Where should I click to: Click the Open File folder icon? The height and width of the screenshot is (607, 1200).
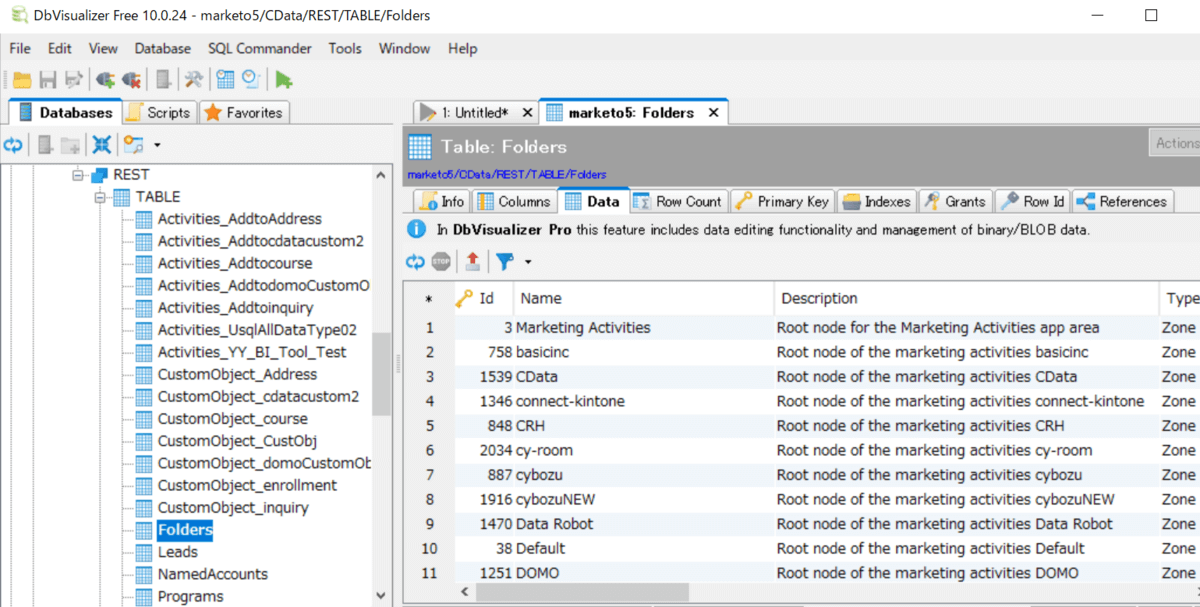[21, 80]
